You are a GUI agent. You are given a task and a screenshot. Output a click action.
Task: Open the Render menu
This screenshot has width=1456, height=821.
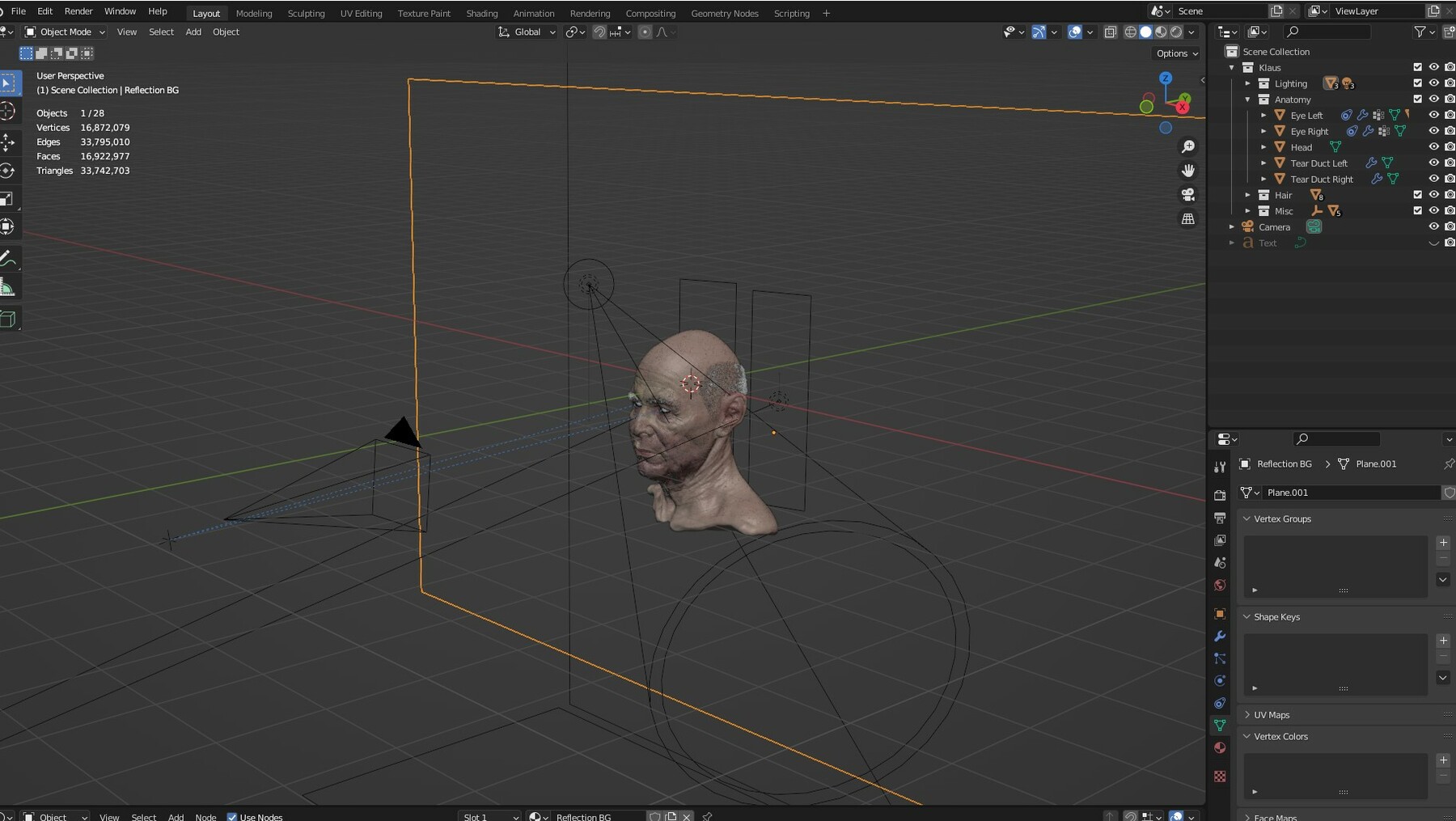78,11
